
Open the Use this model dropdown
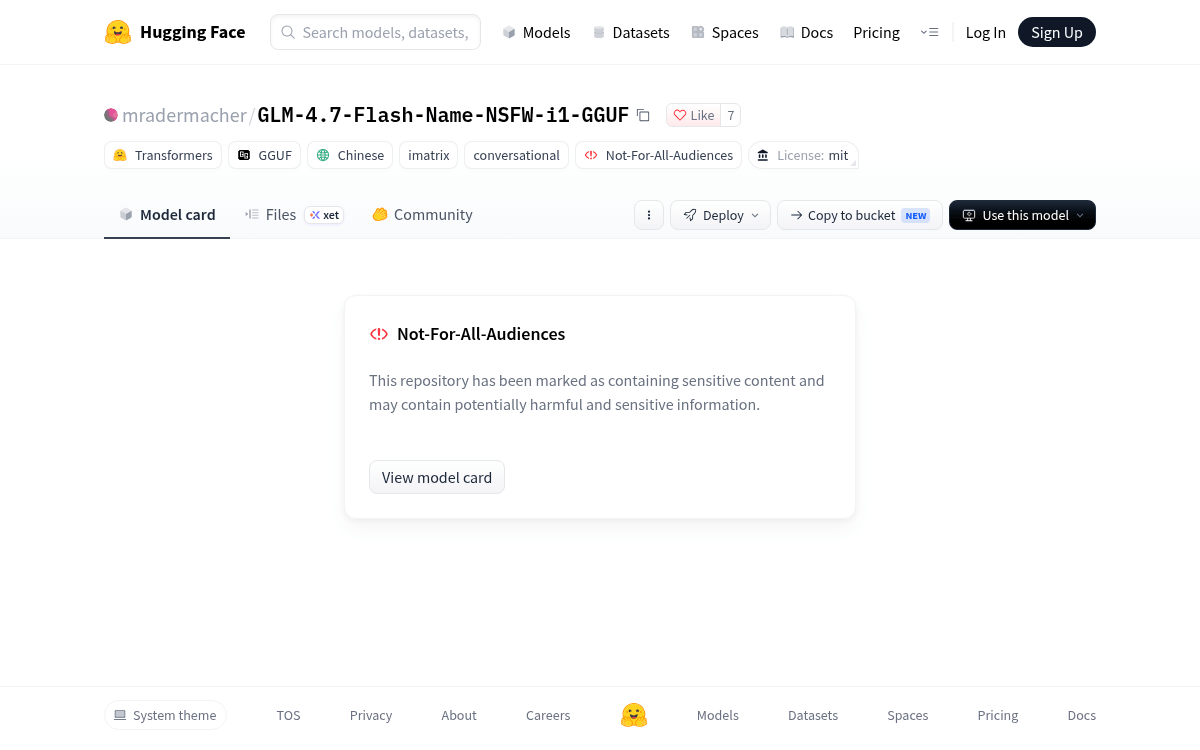(x=1022, y=215)
